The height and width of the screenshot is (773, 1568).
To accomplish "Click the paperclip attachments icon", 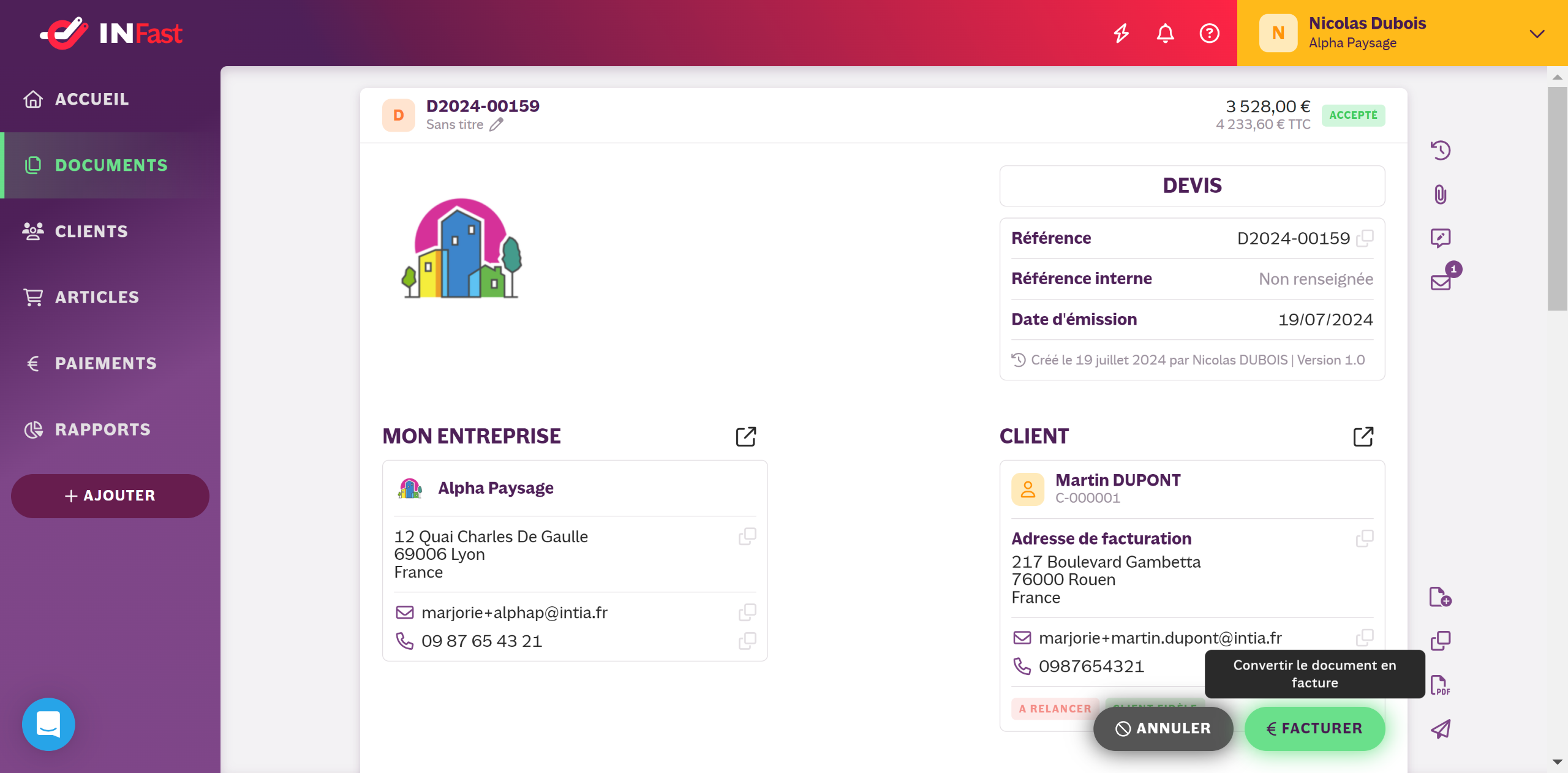I will click(x=1440, y=195).
